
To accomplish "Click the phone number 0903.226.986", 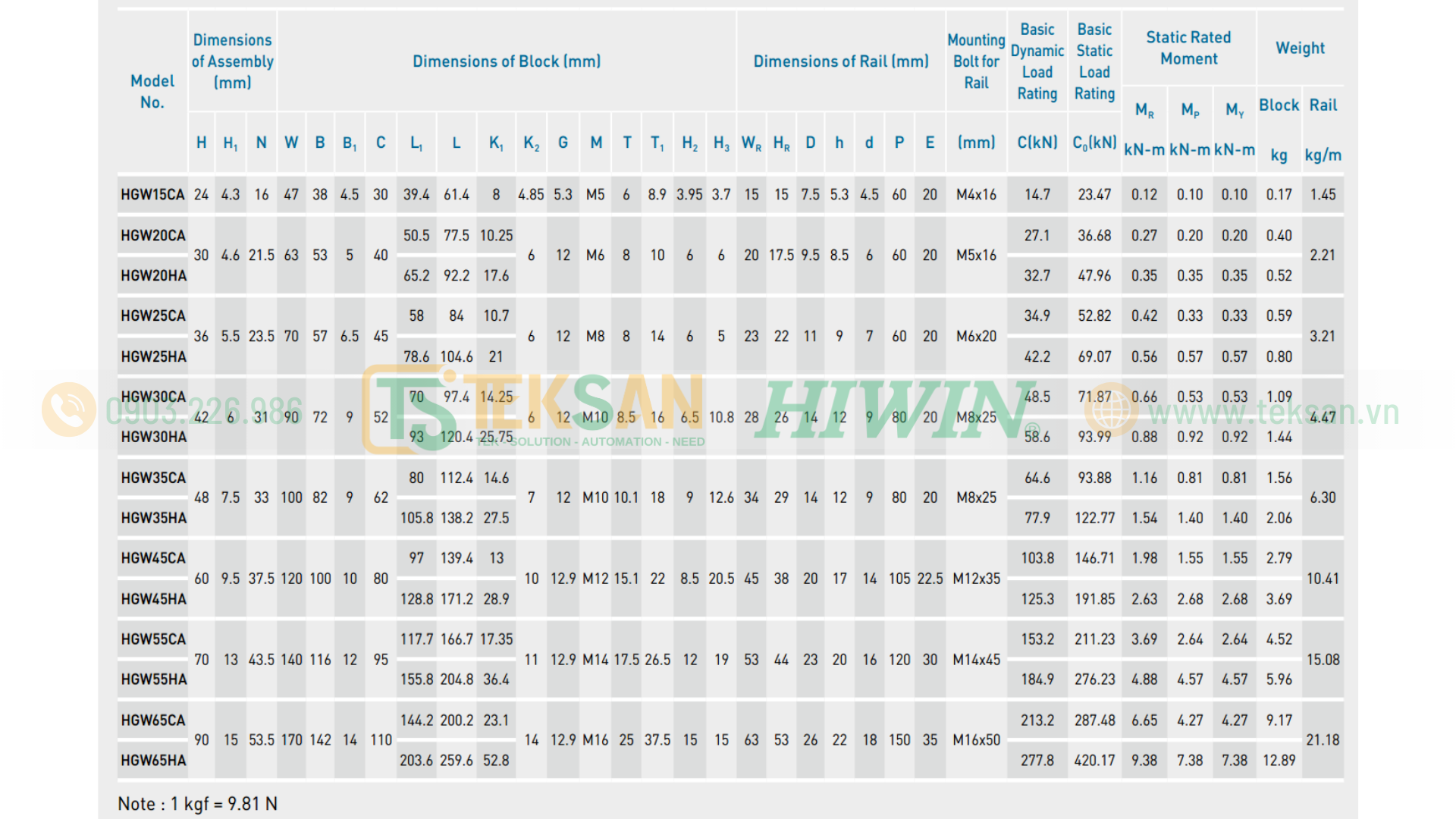I will 204,412.
